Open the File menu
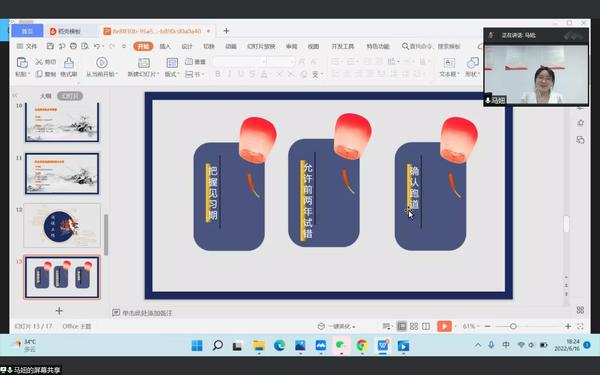Screen dimensions: 600x375 27,46
